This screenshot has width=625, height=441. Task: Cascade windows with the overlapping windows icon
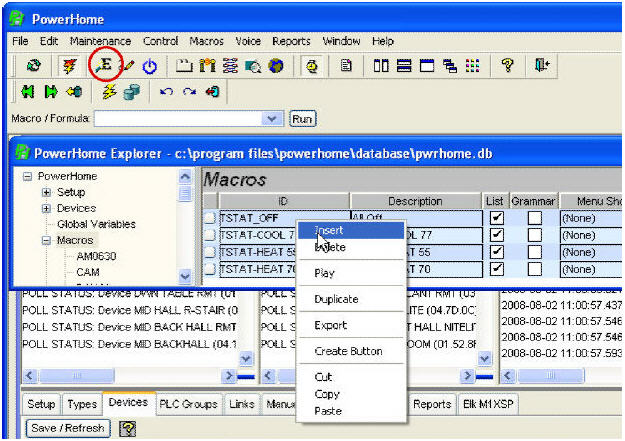(450, 65)
